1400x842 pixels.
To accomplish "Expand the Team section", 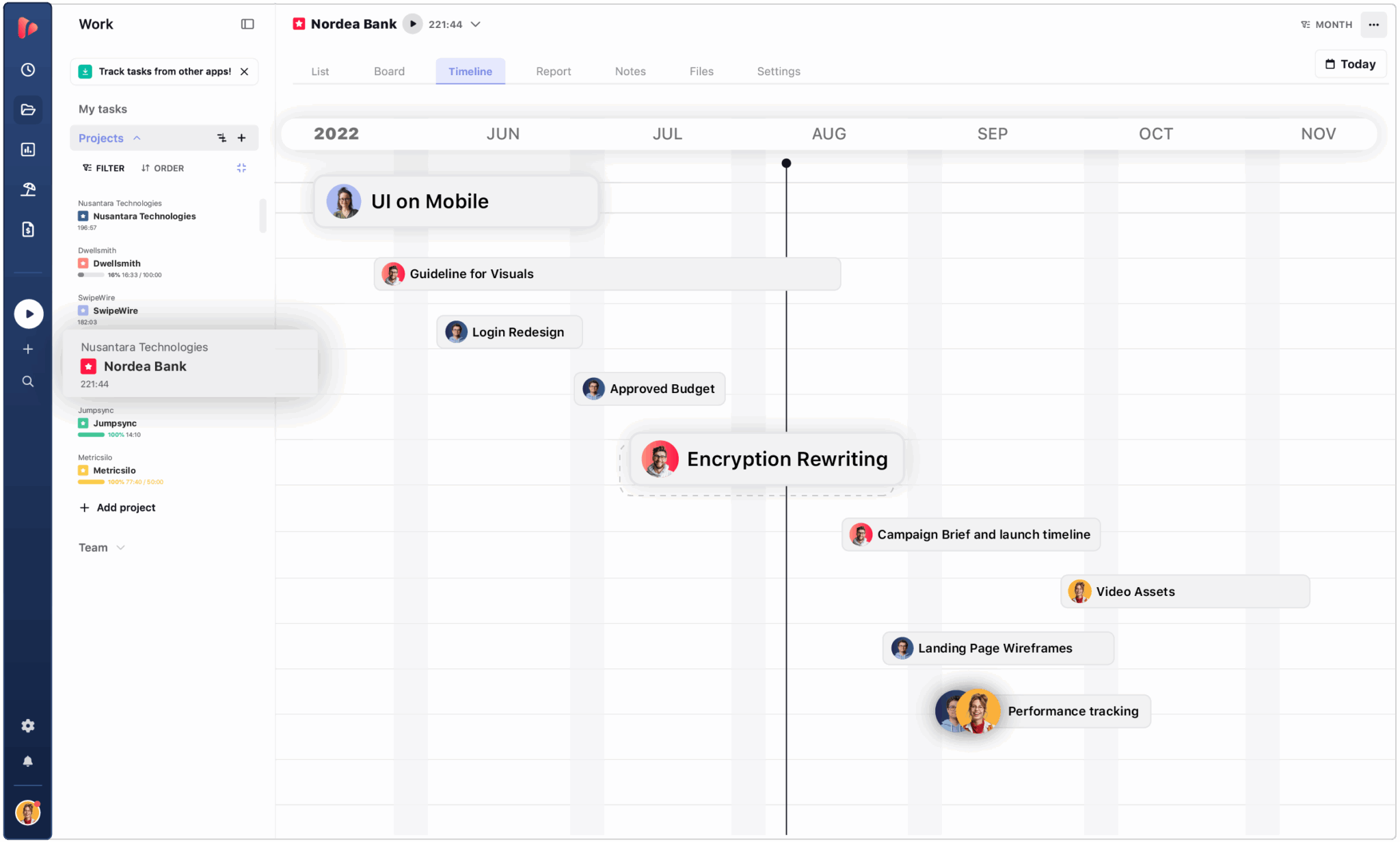I will click(x=121, y=547).
